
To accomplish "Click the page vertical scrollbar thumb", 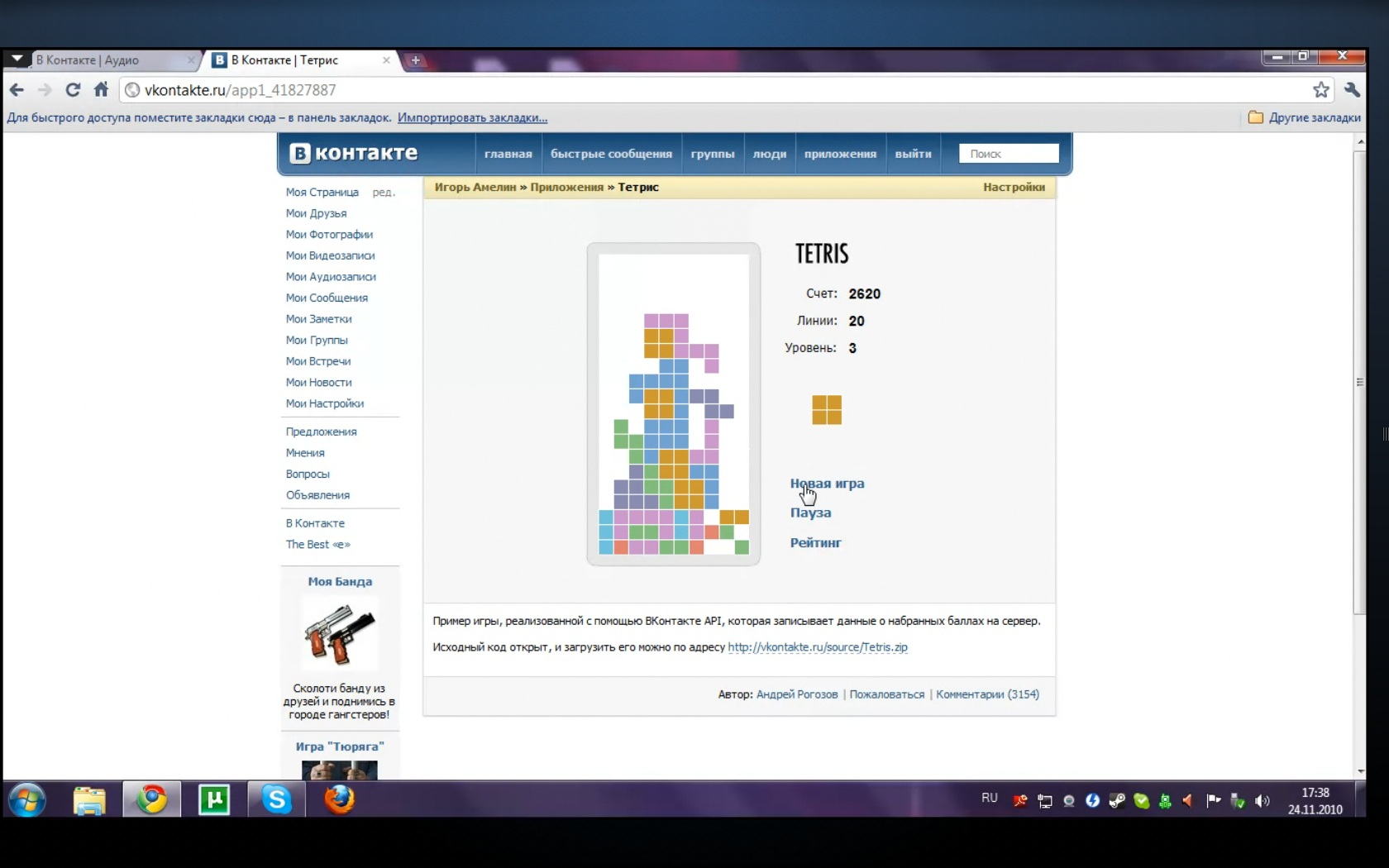I will click(1360, 382).
